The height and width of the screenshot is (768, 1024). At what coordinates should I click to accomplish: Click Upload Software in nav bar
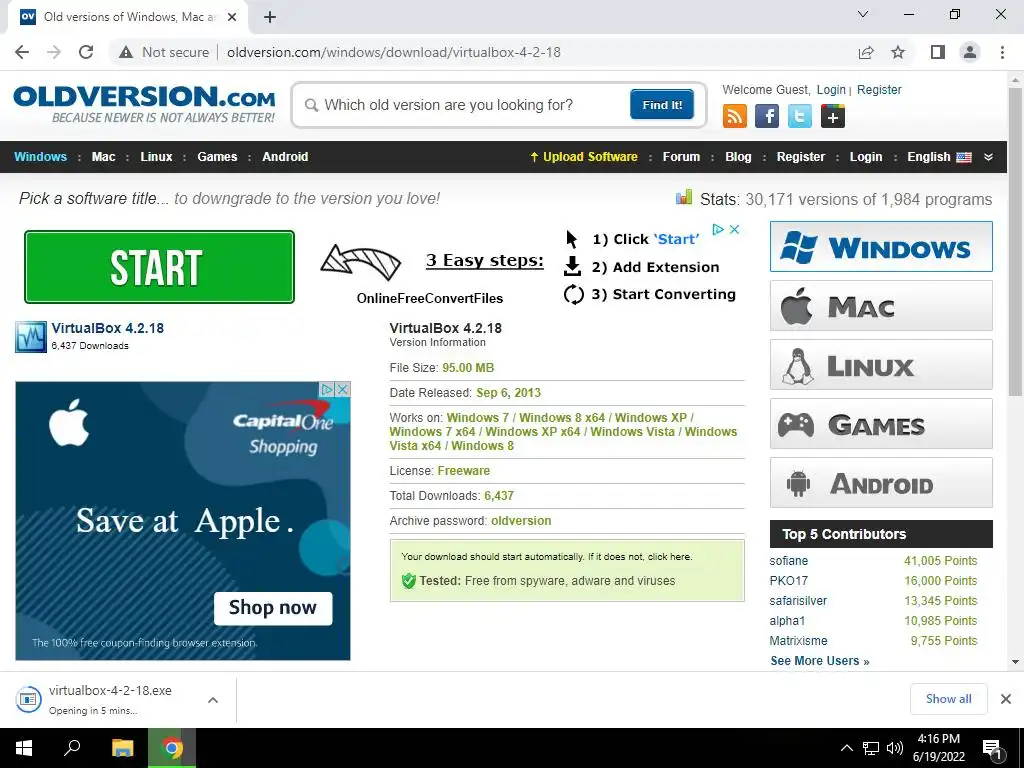pyautogui.click(x=583, y=157)
